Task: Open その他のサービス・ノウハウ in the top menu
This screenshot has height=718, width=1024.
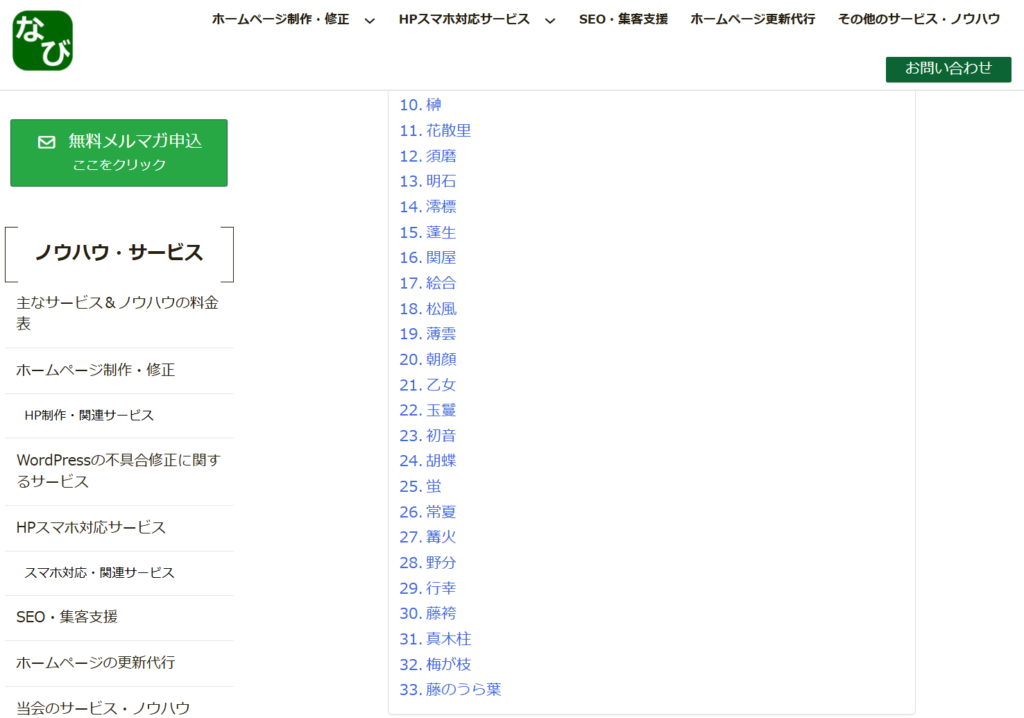Action: pyautogui.click(x=918, y=19)
